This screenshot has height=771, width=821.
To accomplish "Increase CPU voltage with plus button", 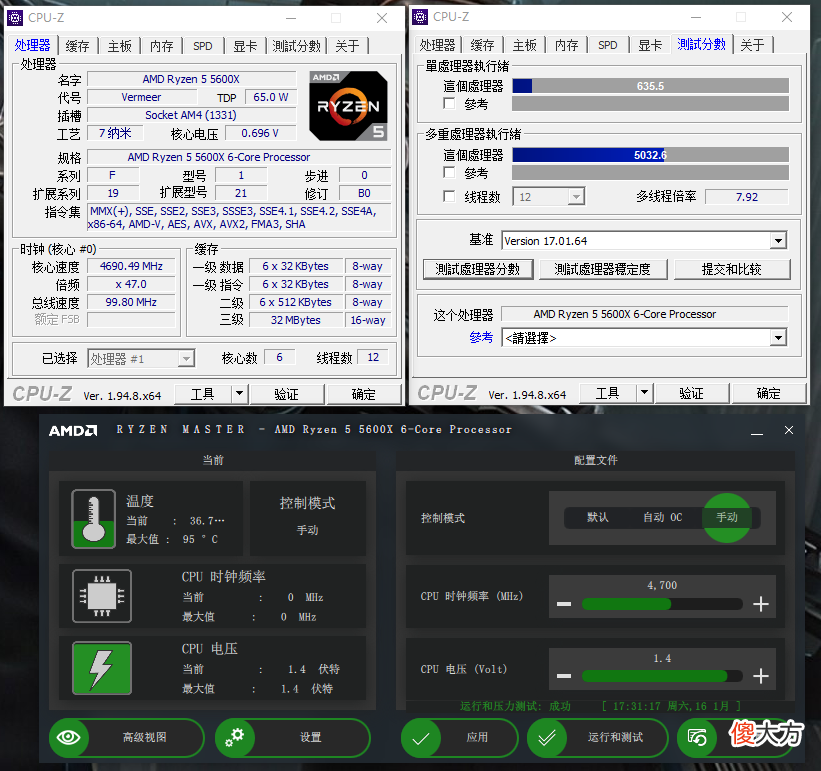I will point(761,676).
